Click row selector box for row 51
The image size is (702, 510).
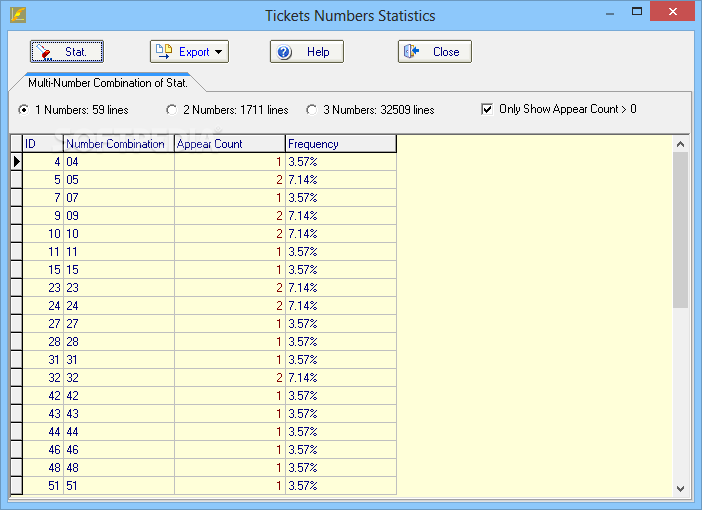pyautogui.click(x=17, y=486)
